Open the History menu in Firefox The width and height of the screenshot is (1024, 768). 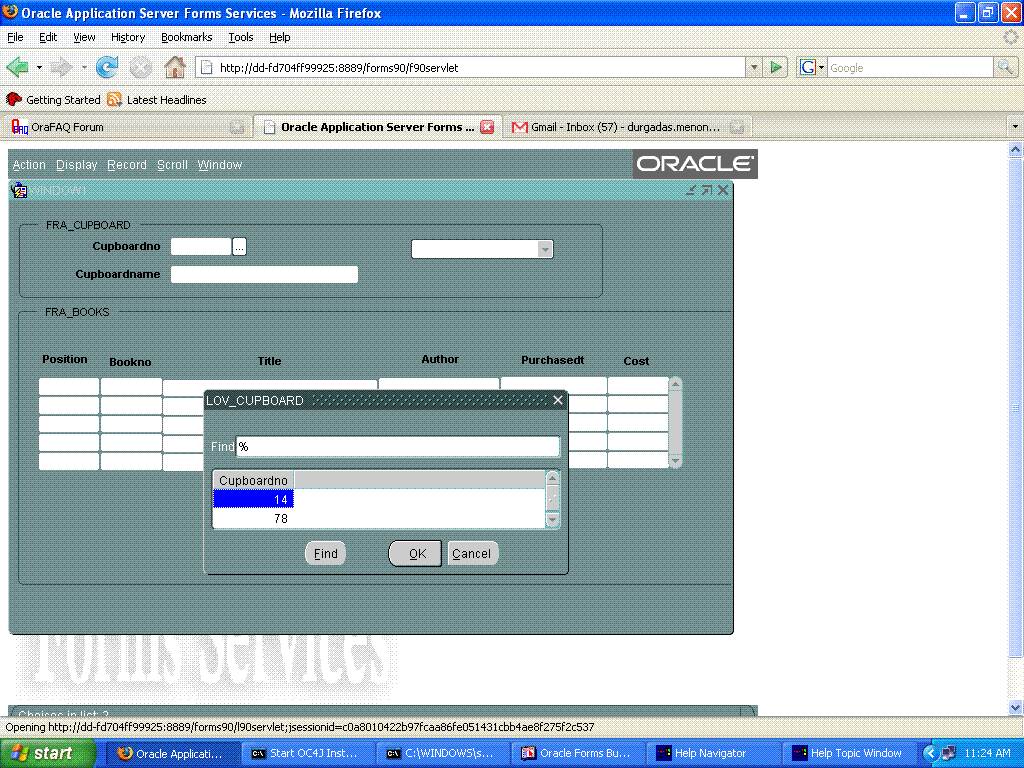point(128,37)
